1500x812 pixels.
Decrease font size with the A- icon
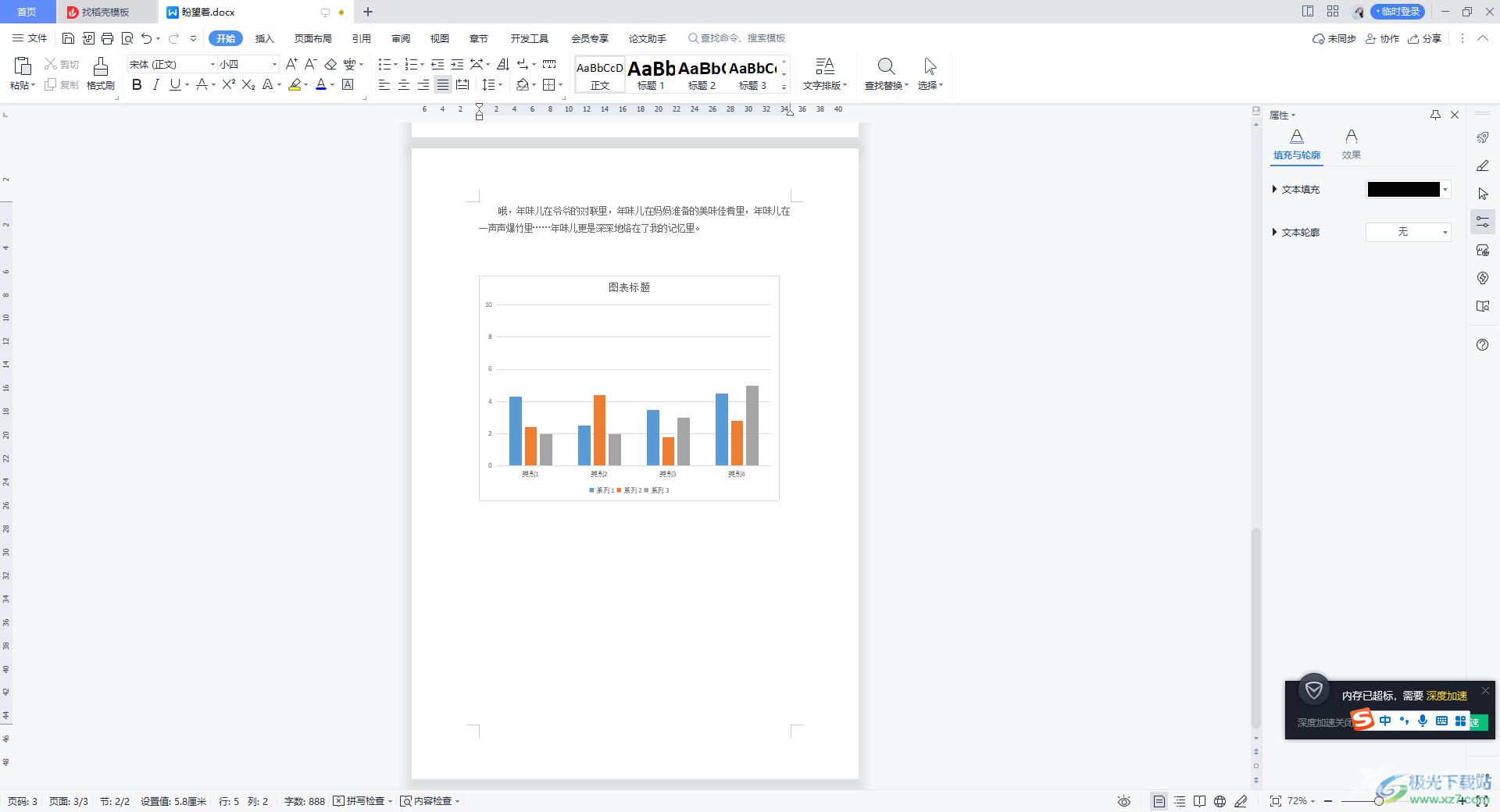tap(310, 64)
